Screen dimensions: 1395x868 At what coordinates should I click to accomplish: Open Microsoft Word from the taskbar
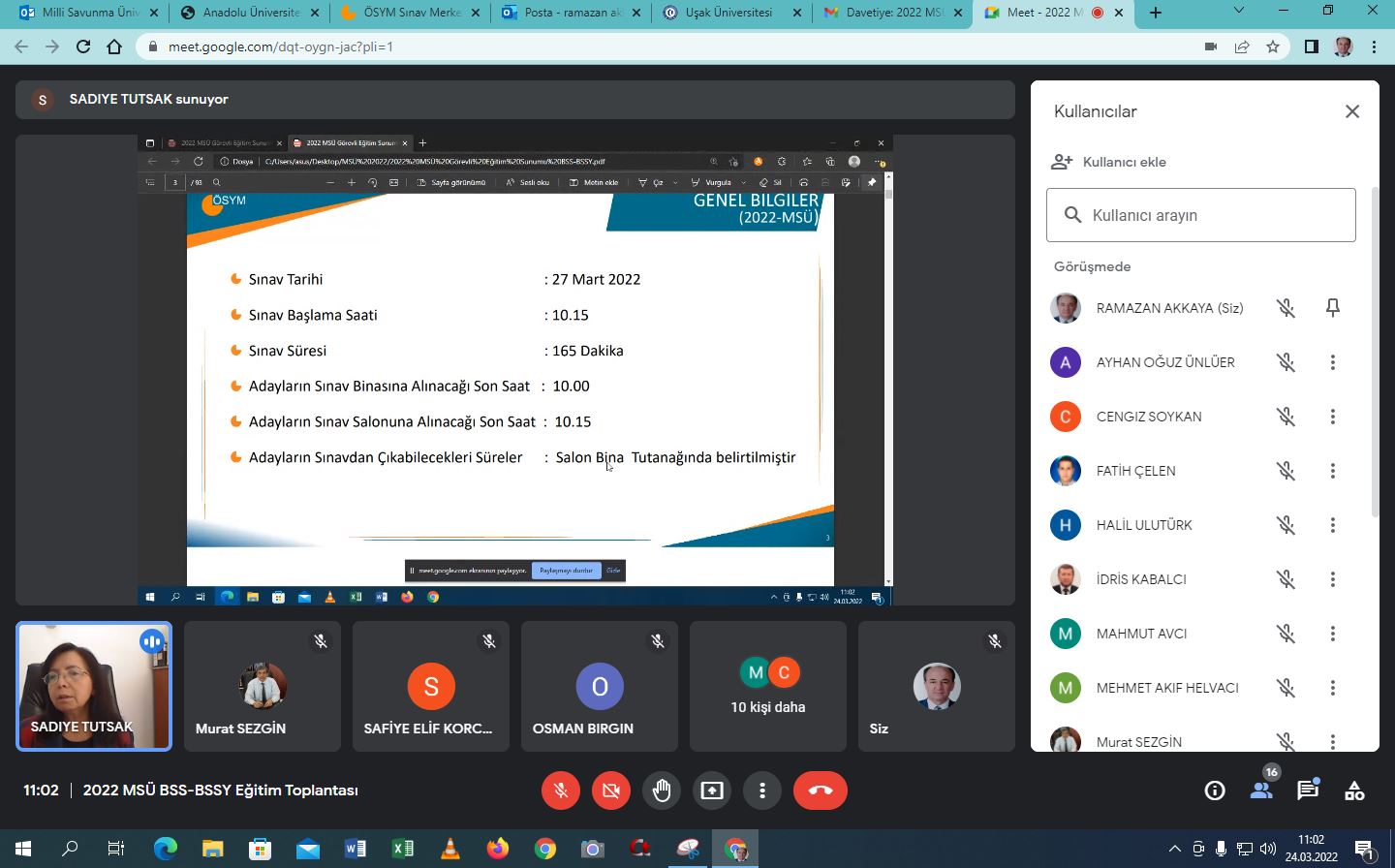pos(356,850)
